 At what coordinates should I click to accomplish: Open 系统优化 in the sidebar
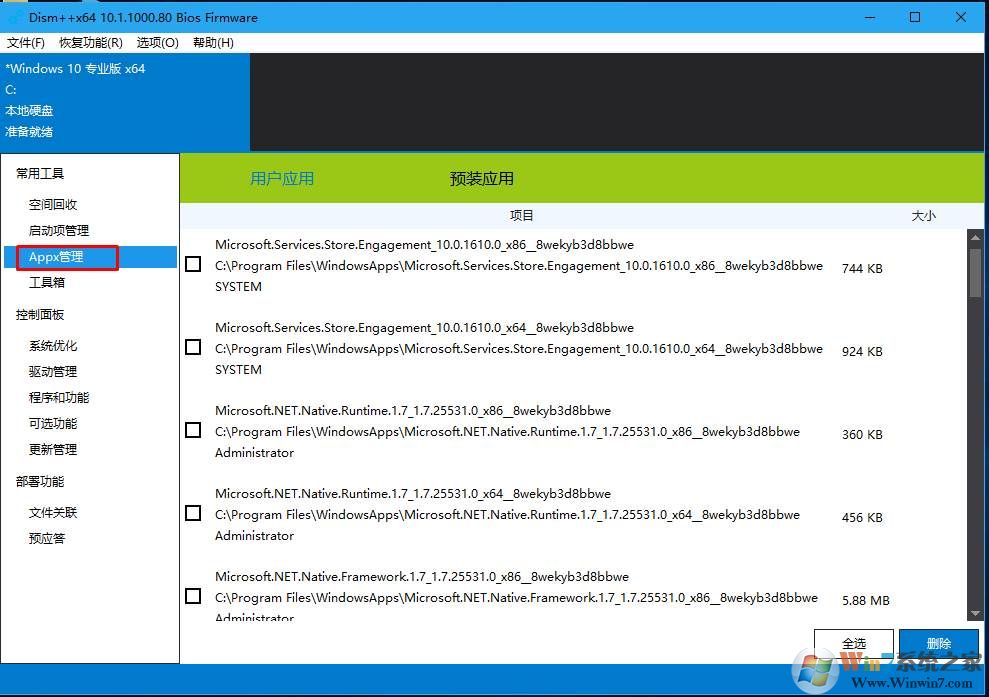coord(53,346)
